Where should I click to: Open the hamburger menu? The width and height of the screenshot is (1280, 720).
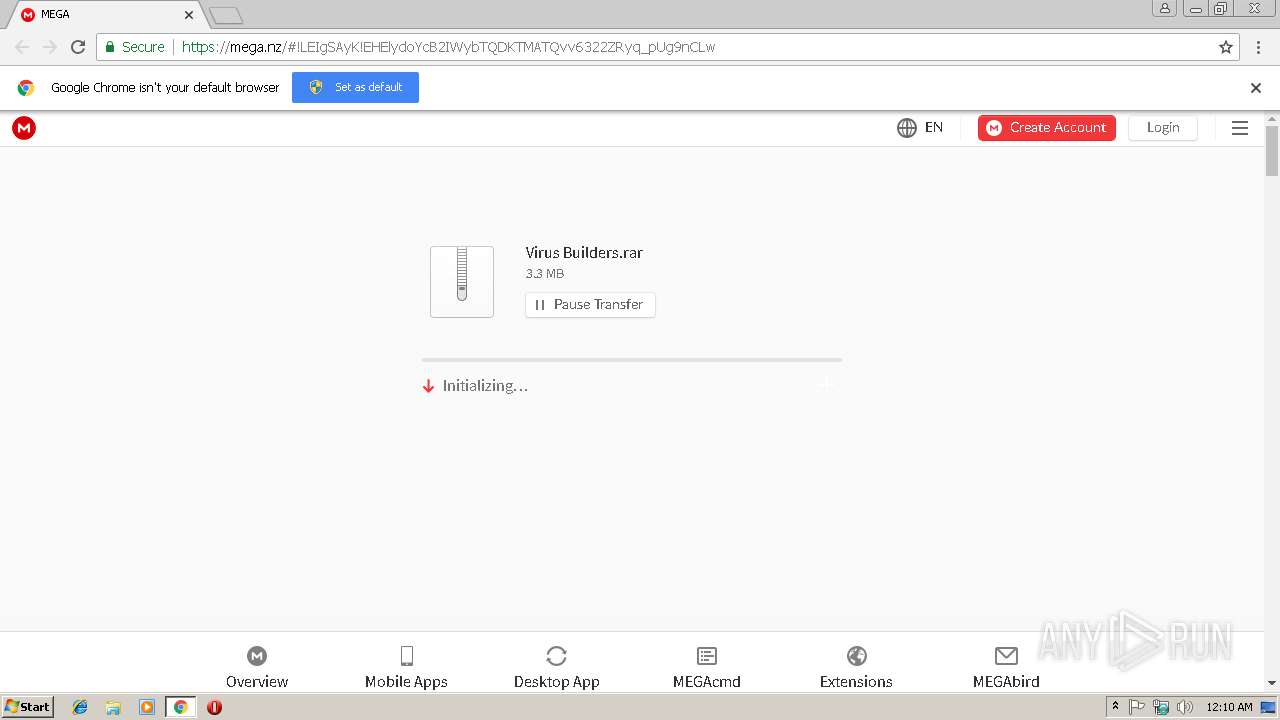pyautogui.click(x=1240, y=128)
